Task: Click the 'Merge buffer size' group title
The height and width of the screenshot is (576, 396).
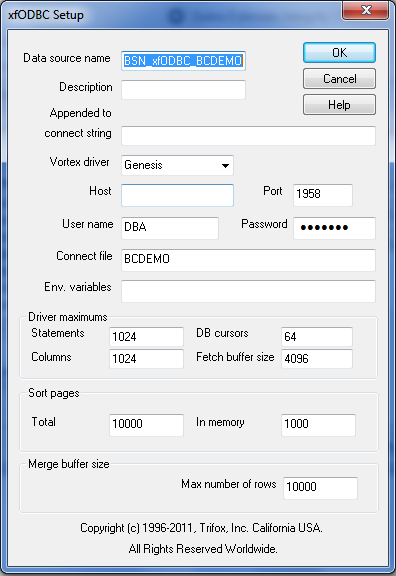Action: 69,464
